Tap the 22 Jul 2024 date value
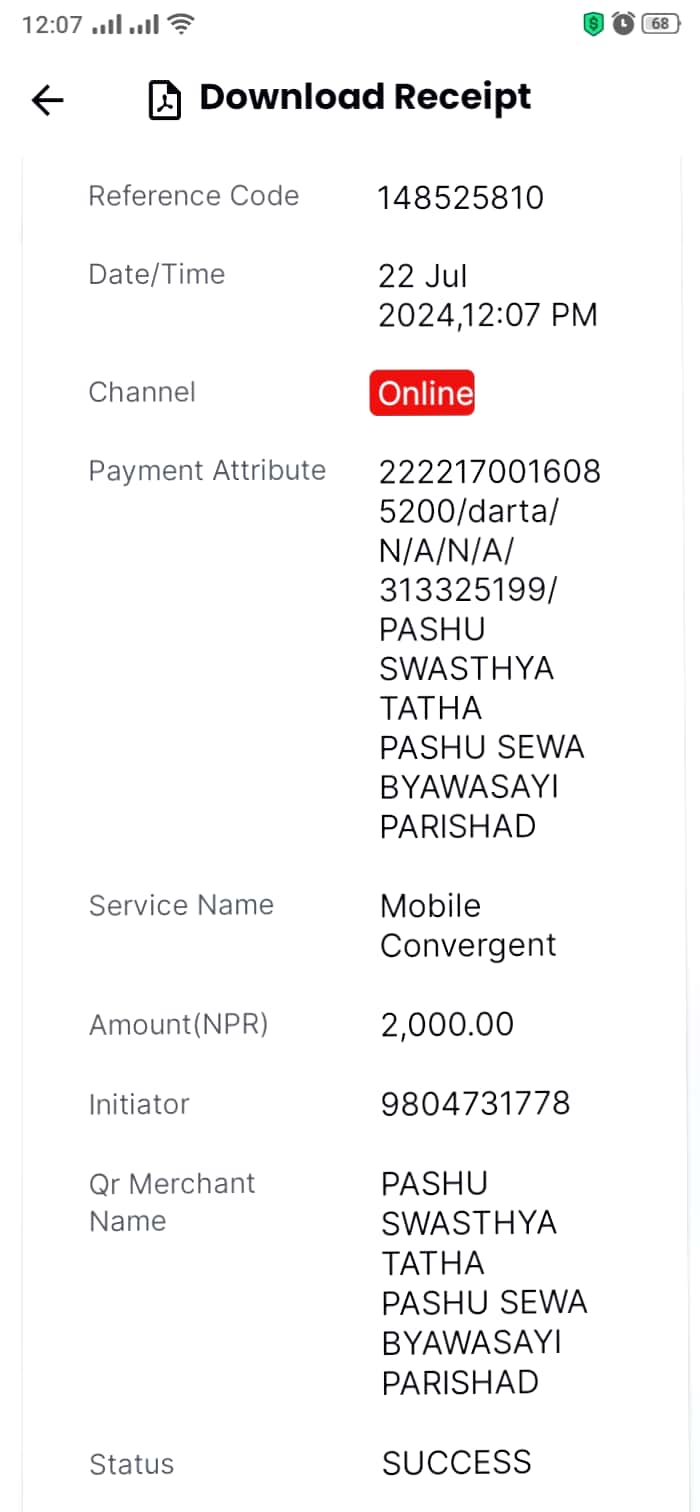 coord(488,296)
